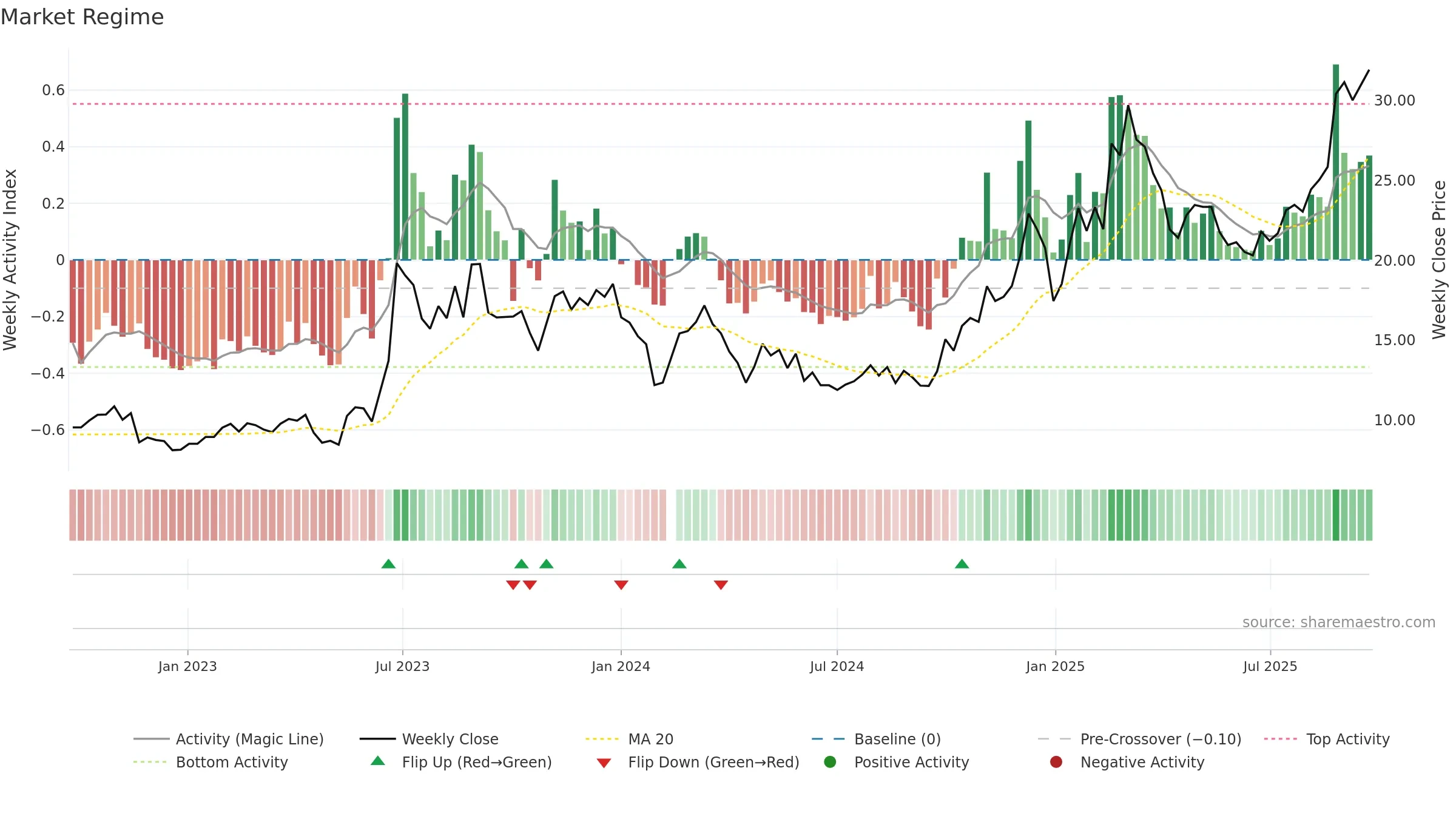Click the Weekly Activity Index axis title
Image resolution: width=1456 pixels, height=819 pixels.
(x=10, y=260)
